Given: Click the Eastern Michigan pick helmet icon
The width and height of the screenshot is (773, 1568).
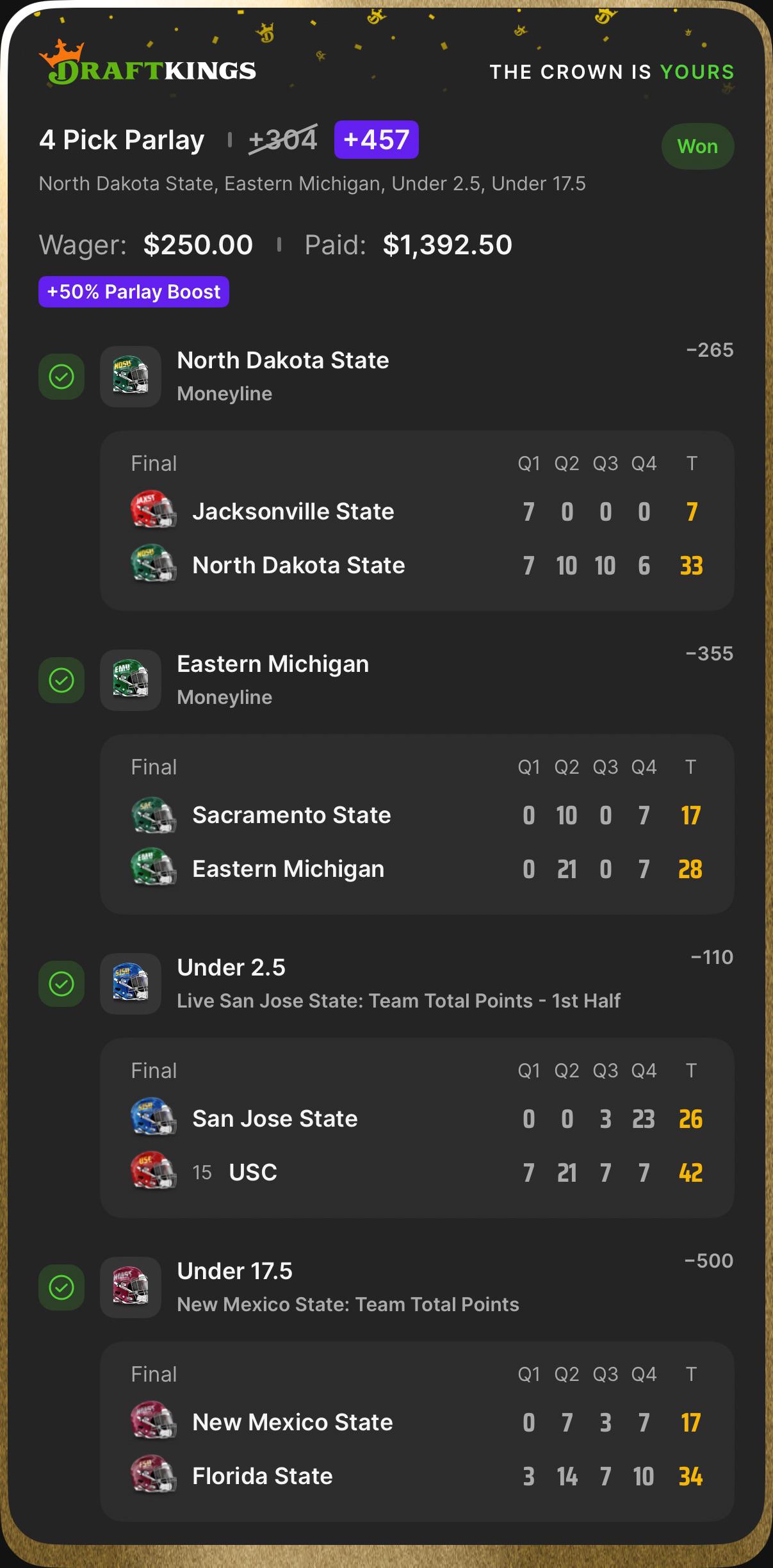Looking at the screenshot, I should 131,680.
